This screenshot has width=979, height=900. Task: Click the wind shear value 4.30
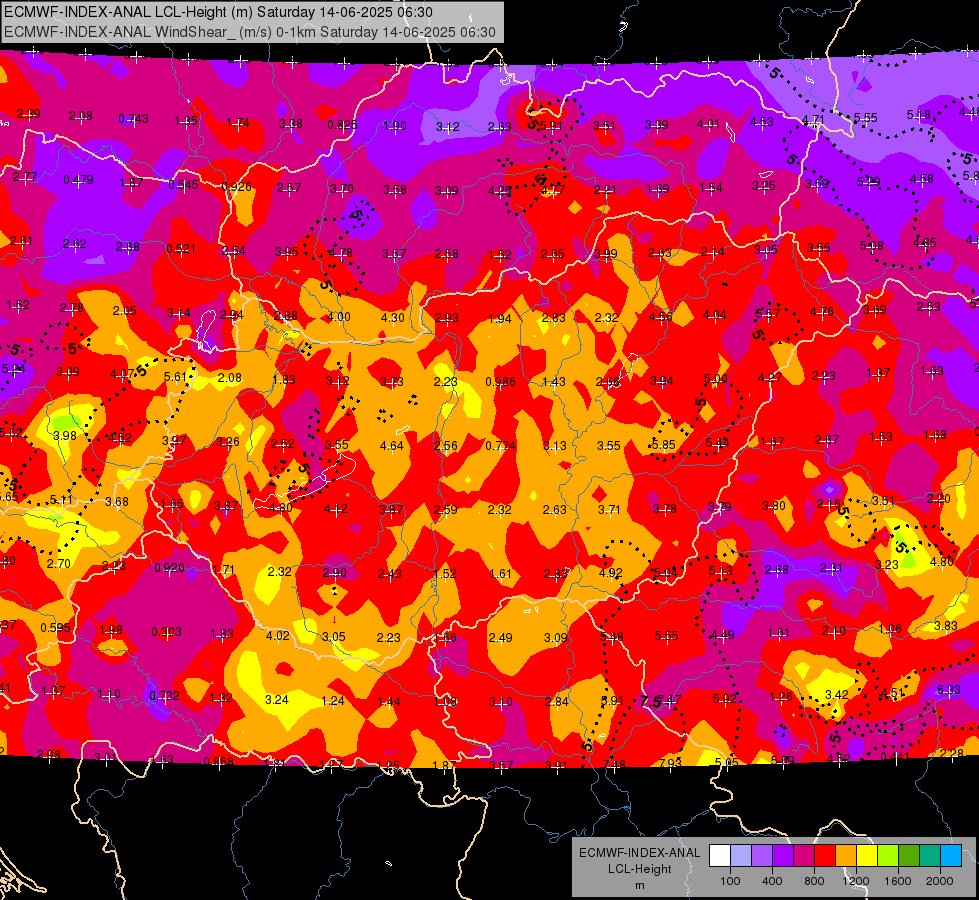(x=393, y=318)
